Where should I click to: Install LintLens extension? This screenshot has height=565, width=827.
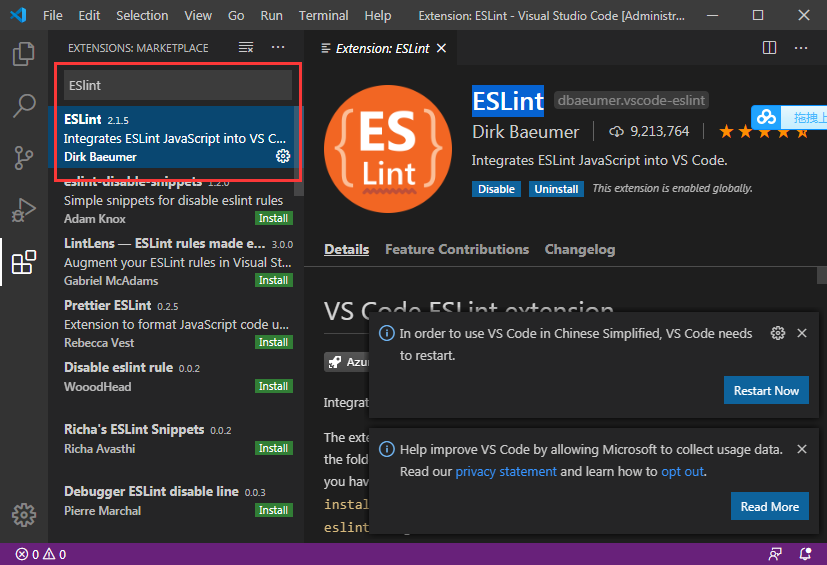[x=273, y=280]
